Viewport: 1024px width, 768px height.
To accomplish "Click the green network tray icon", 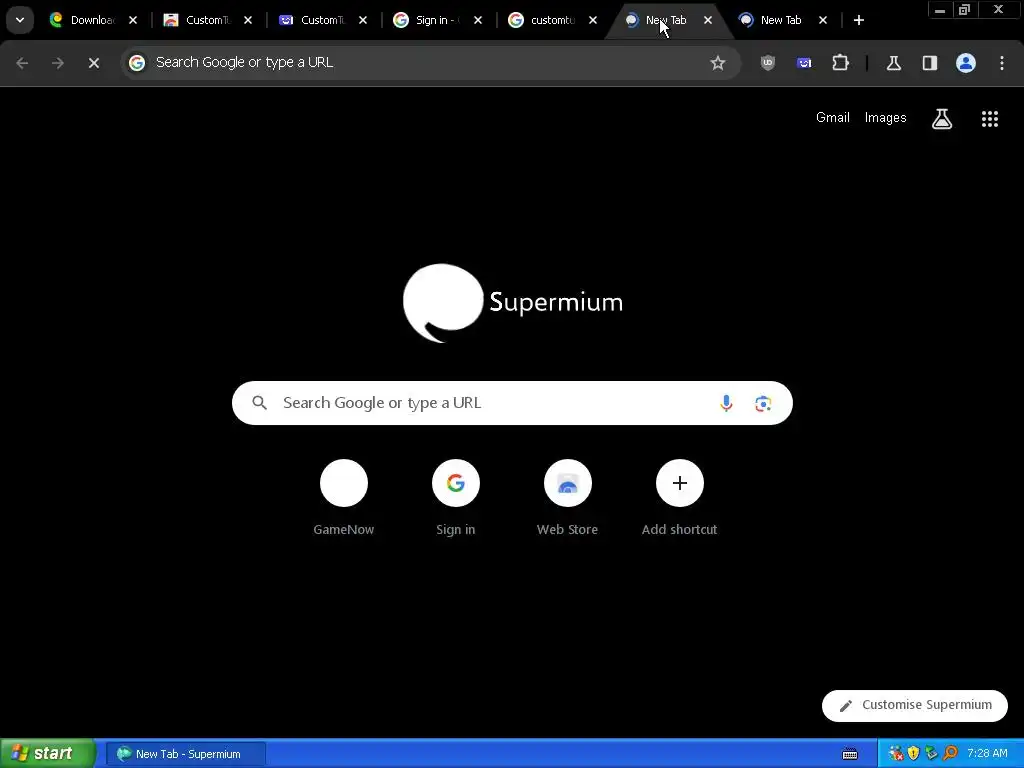I will pos(932,754).
